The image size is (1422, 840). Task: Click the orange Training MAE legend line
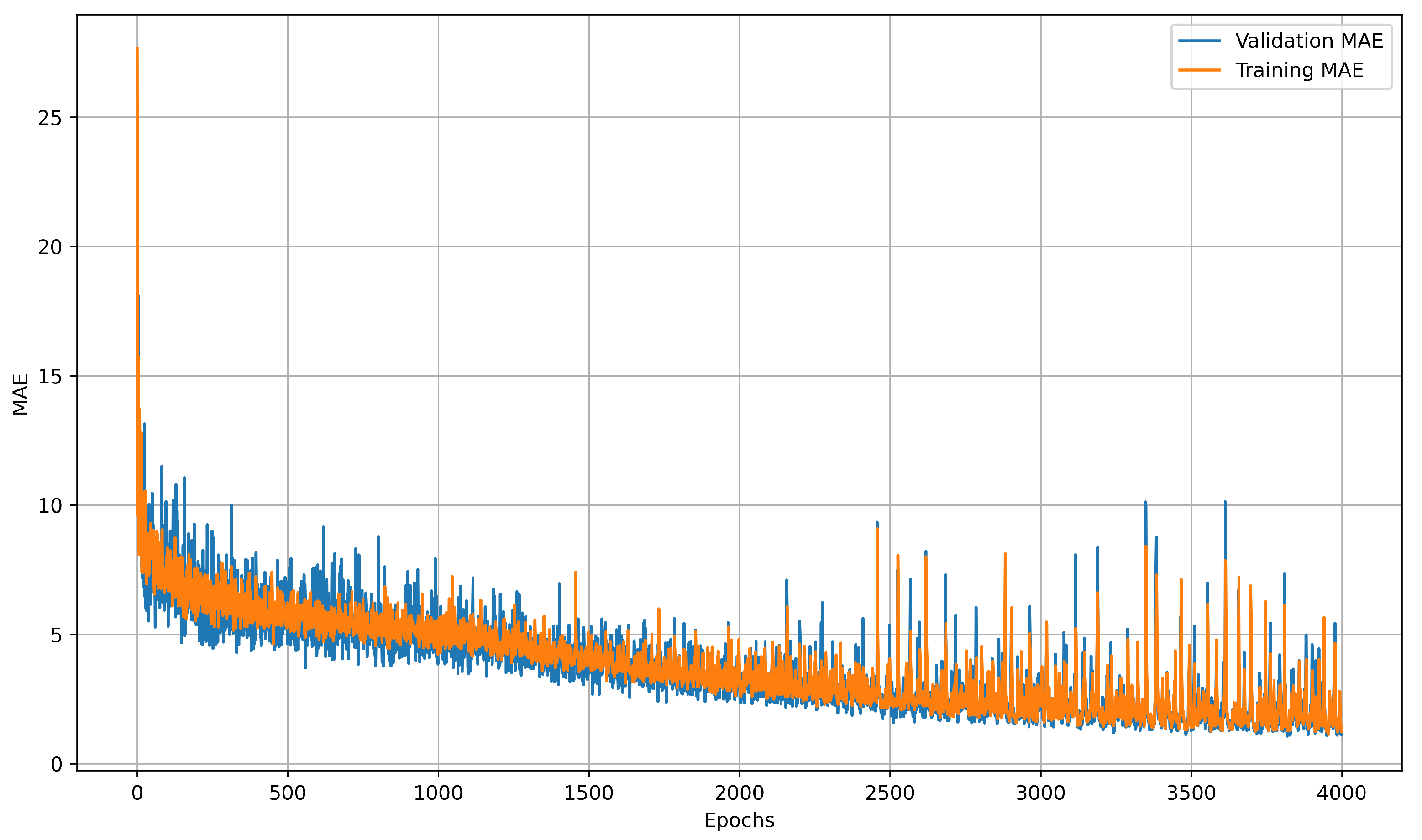pyautogui.click(x=1199, y=70)
